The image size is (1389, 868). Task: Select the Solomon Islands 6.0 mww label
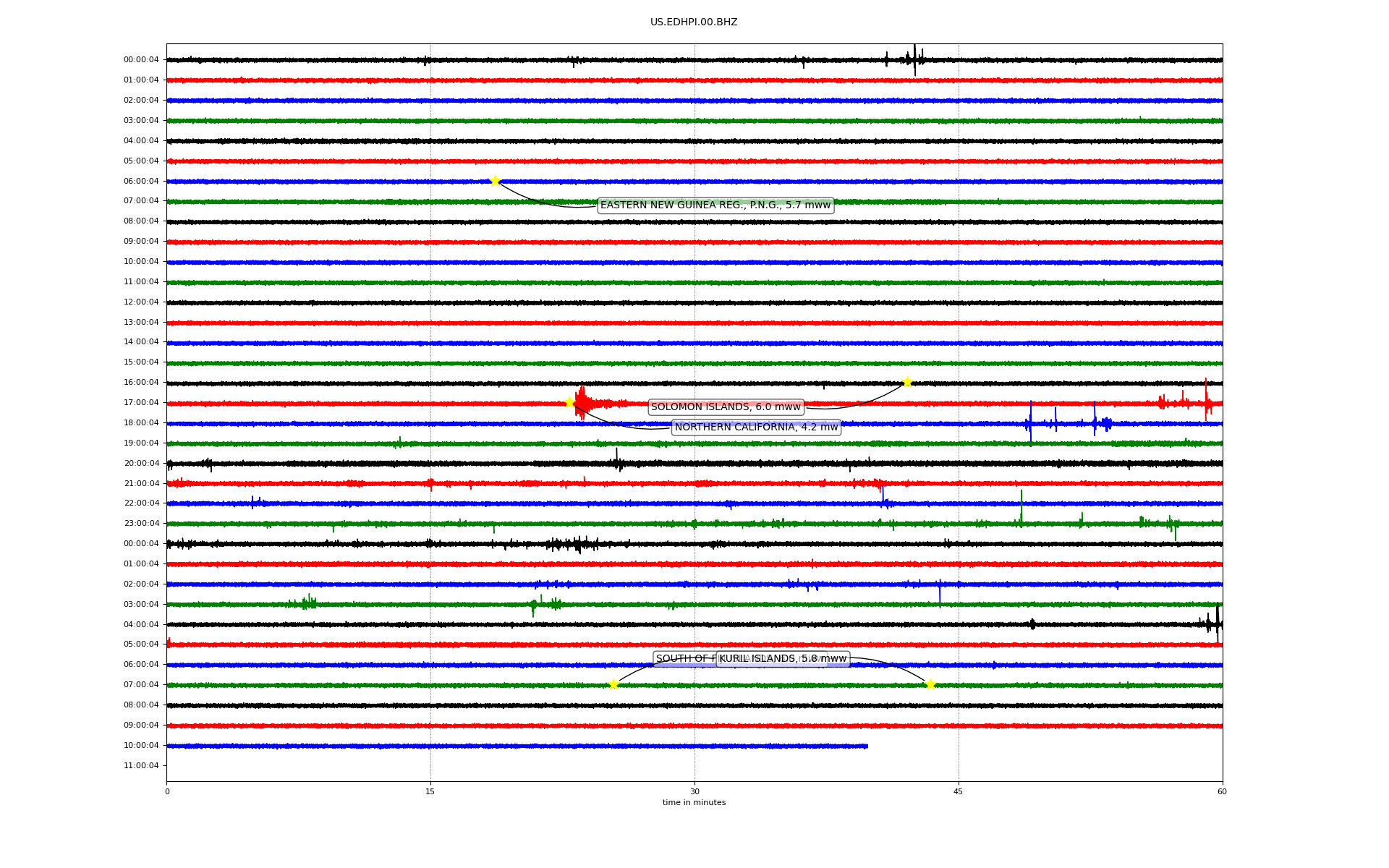[x=726, y=407]
